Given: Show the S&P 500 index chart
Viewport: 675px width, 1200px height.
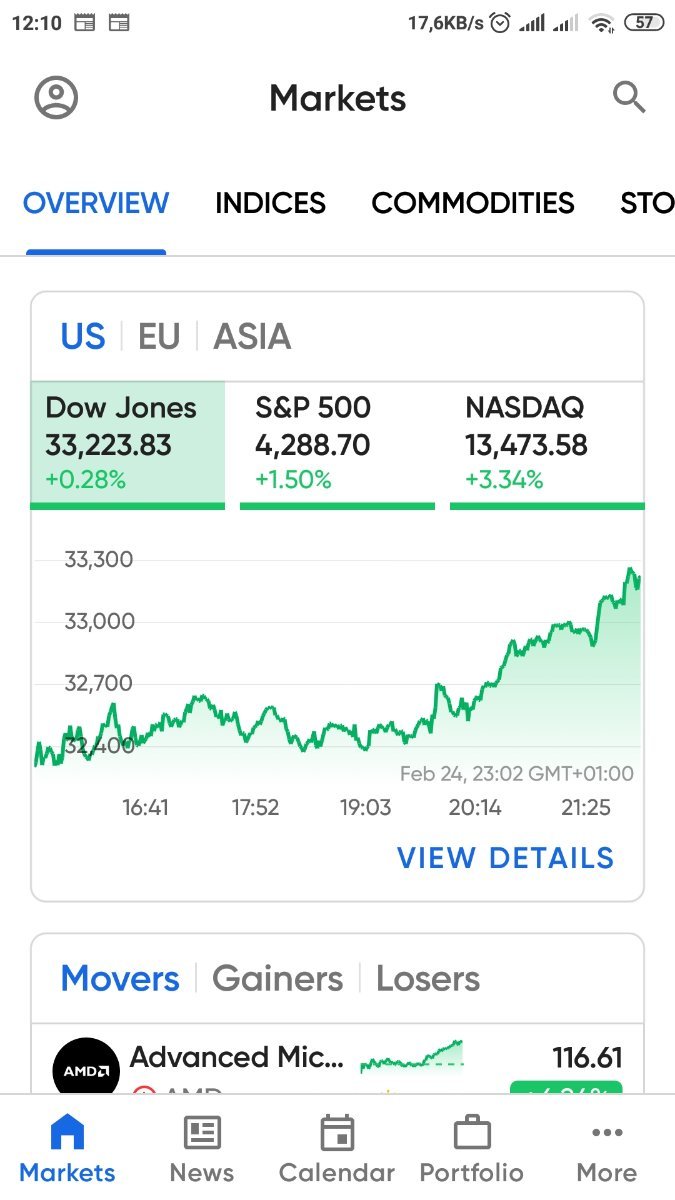Looking at the screenshot, I should pos(337,443).
